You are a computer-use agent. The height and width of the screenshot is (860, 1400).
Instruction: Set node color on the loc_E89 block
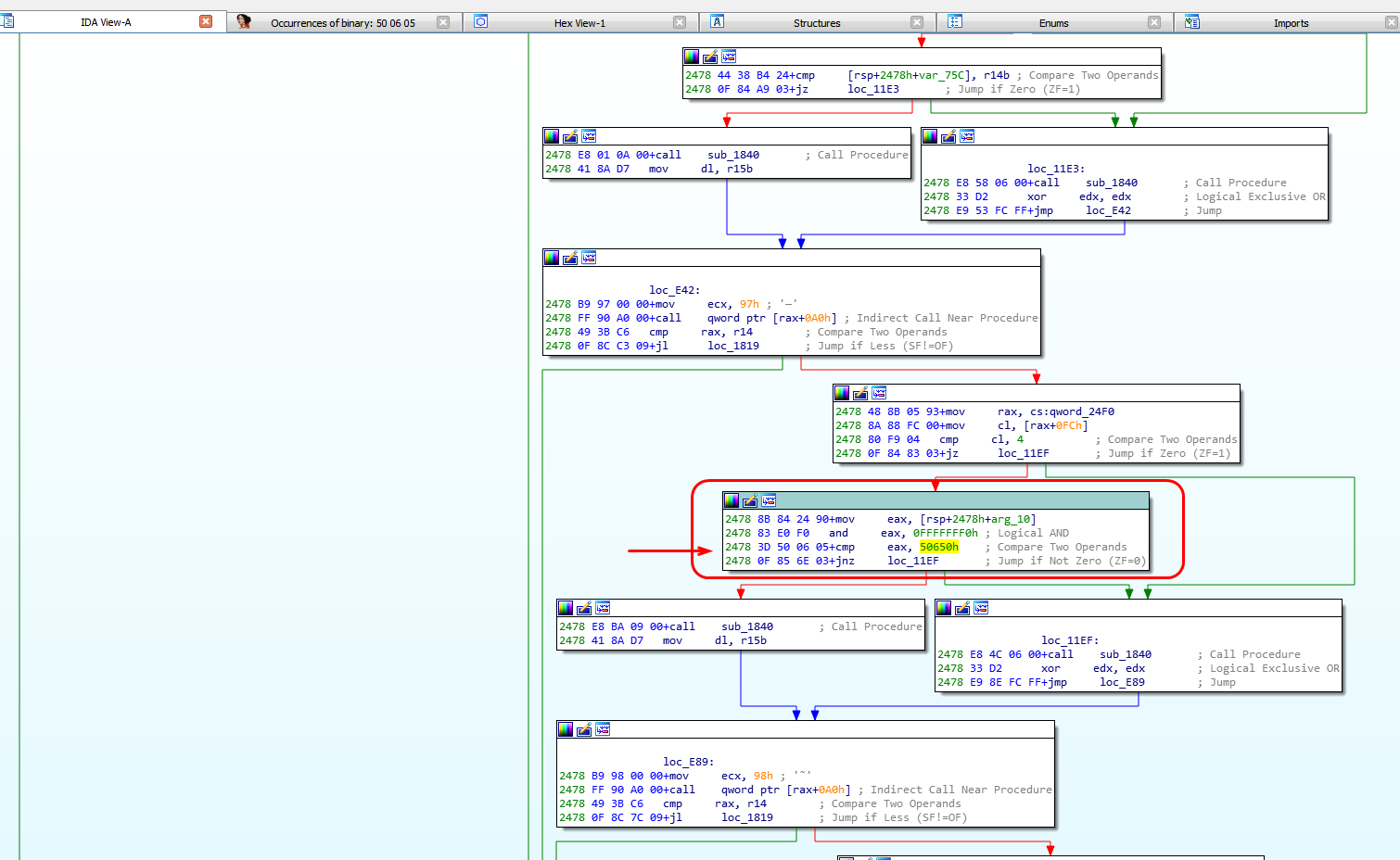[566, 729]
